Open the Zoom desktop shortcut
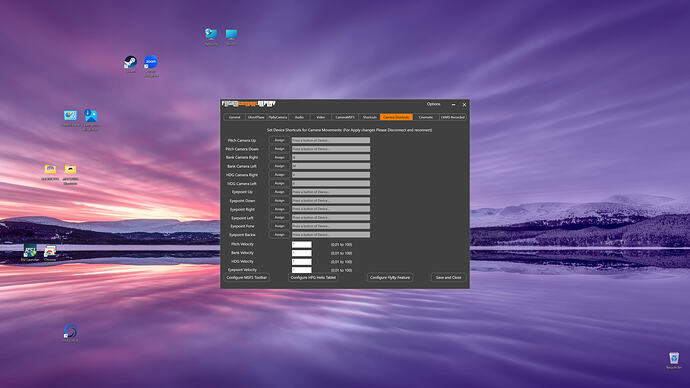 151,62
